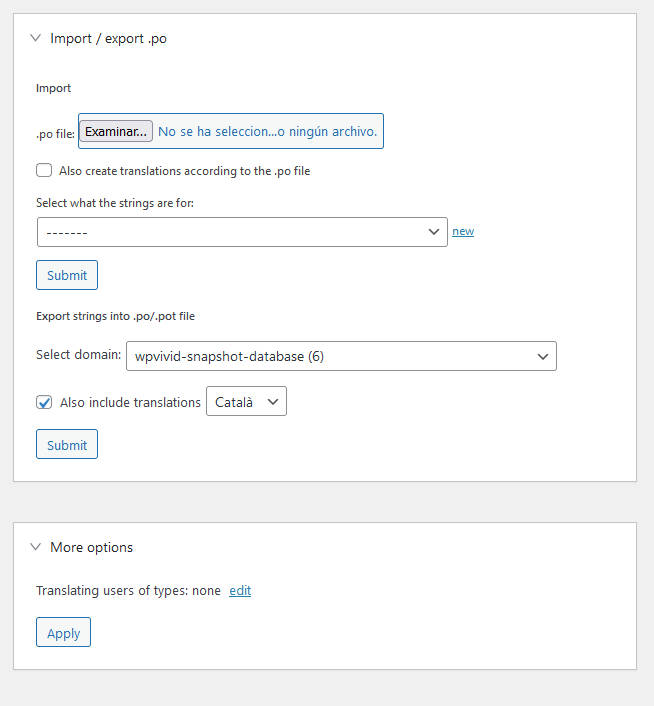
Task: Open the Català language dropdown
Action: 246,401
